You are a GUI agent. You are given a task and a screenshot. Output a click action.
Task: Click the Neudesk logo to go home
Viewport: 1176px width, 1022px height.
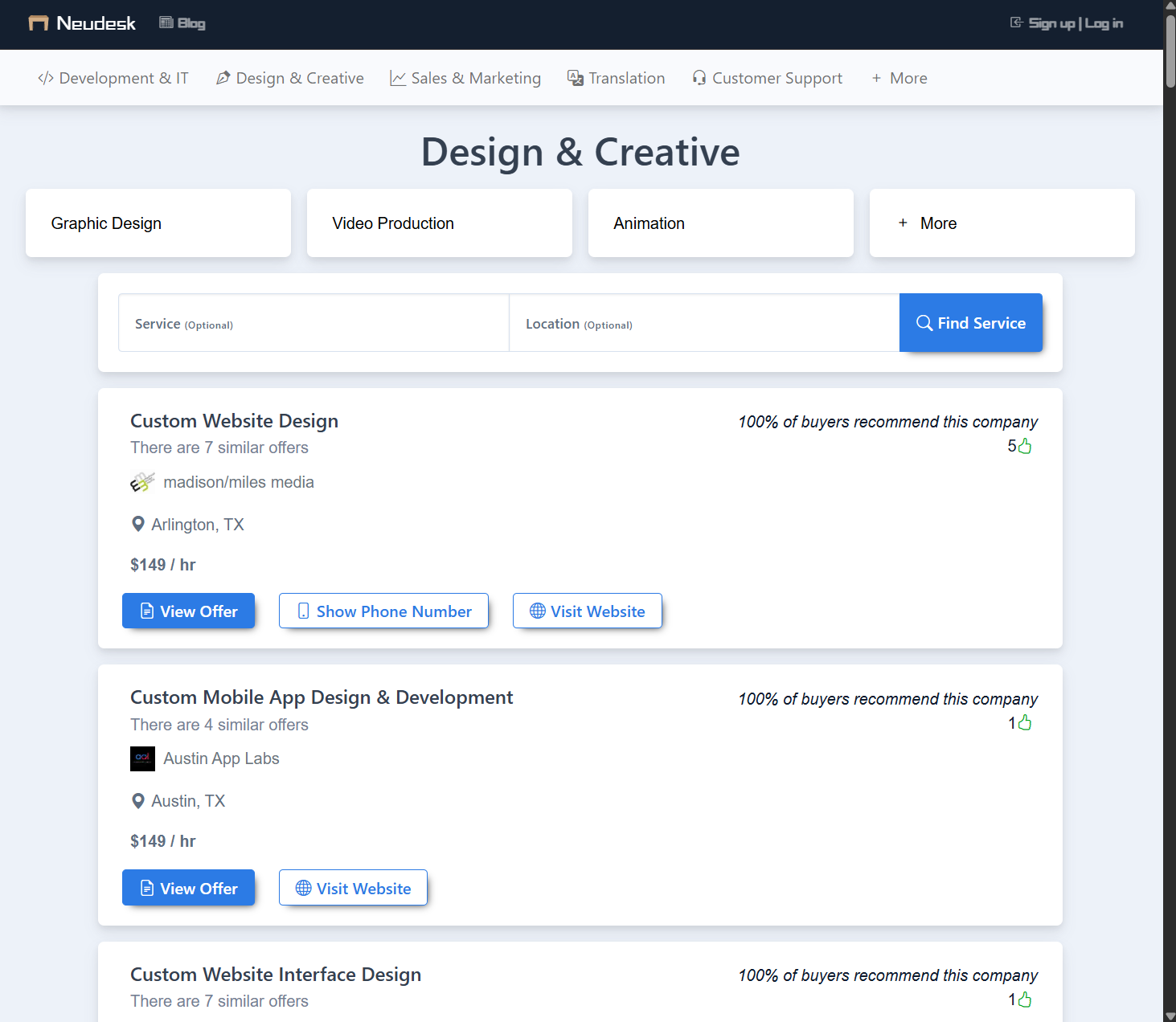pos(80,22)
